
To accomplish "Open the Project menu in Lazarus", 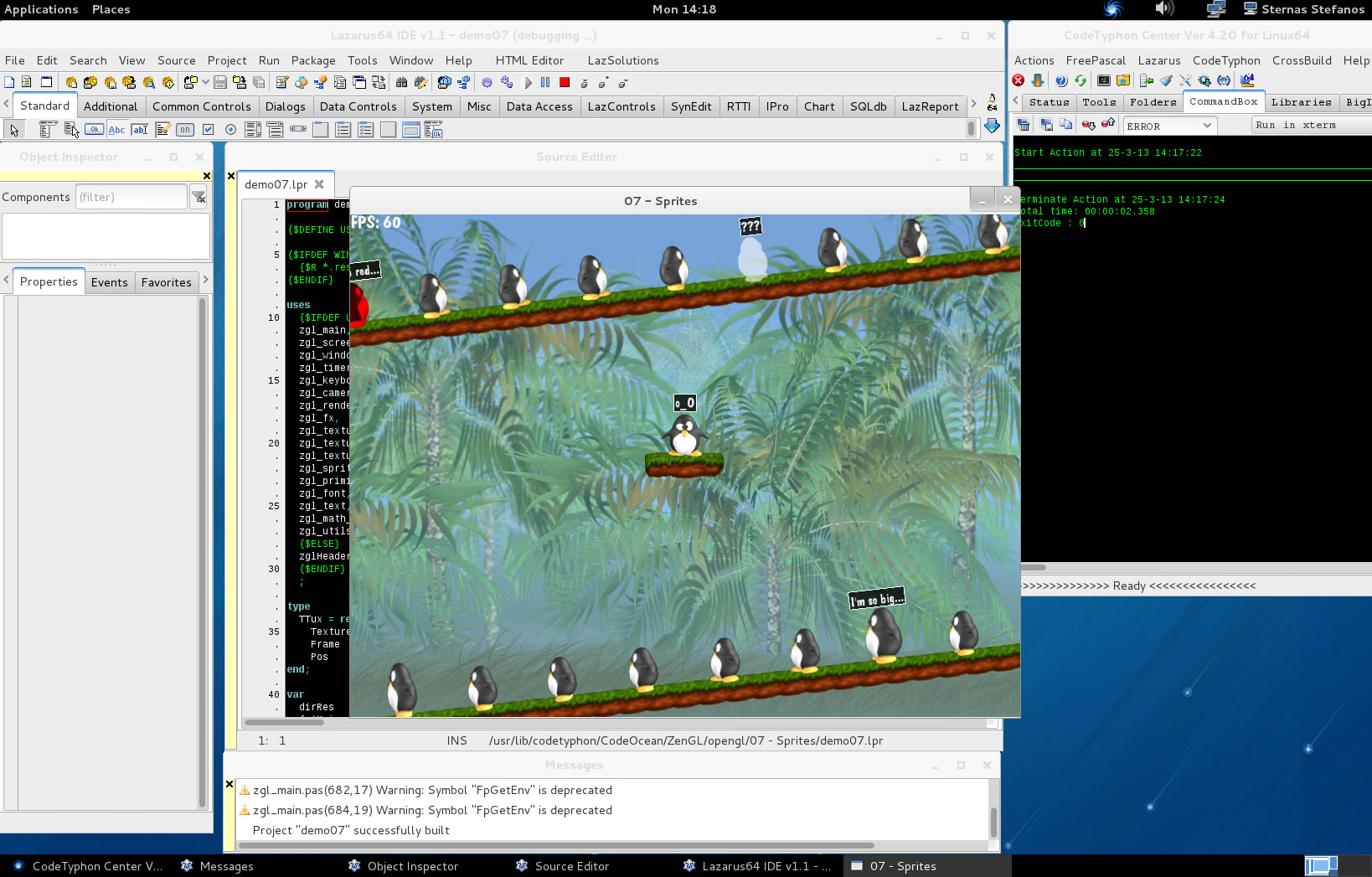I will point(227,60).
